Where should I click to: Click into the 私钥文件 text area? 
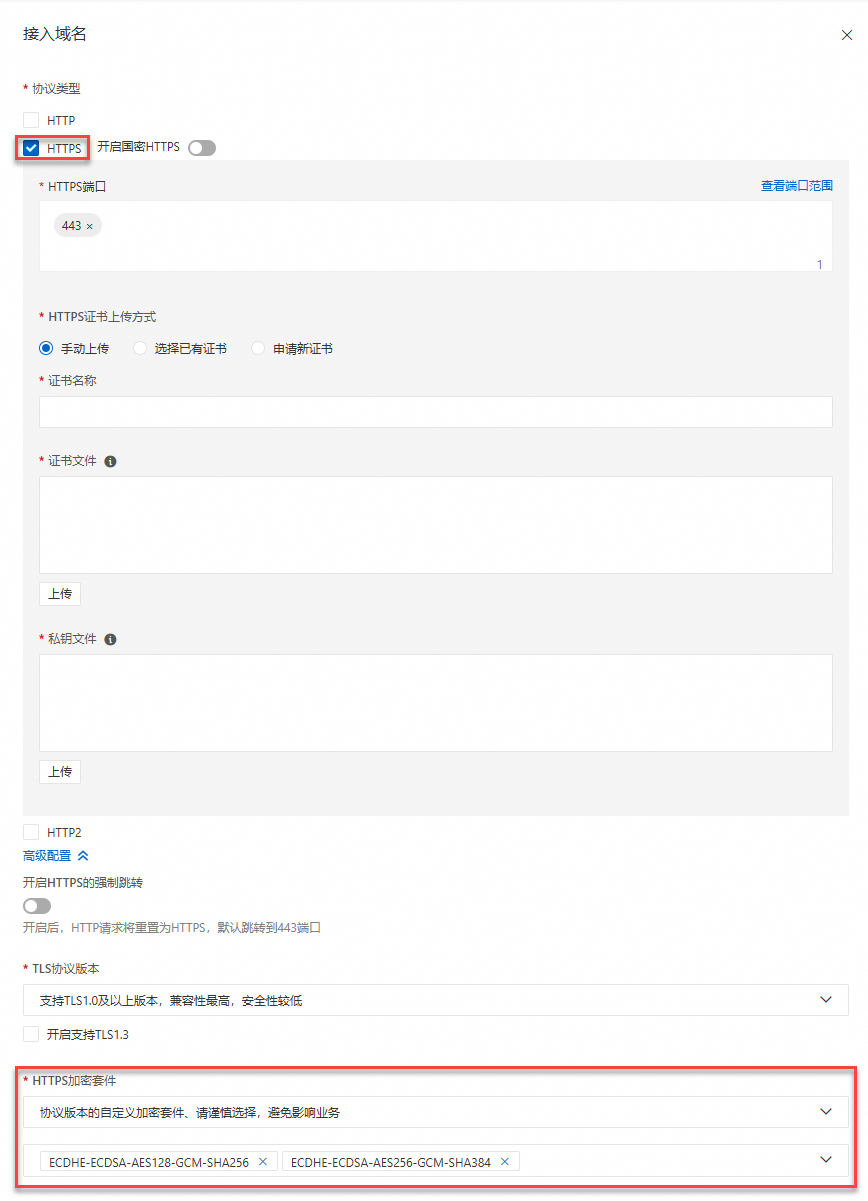(x=436, y=703)
